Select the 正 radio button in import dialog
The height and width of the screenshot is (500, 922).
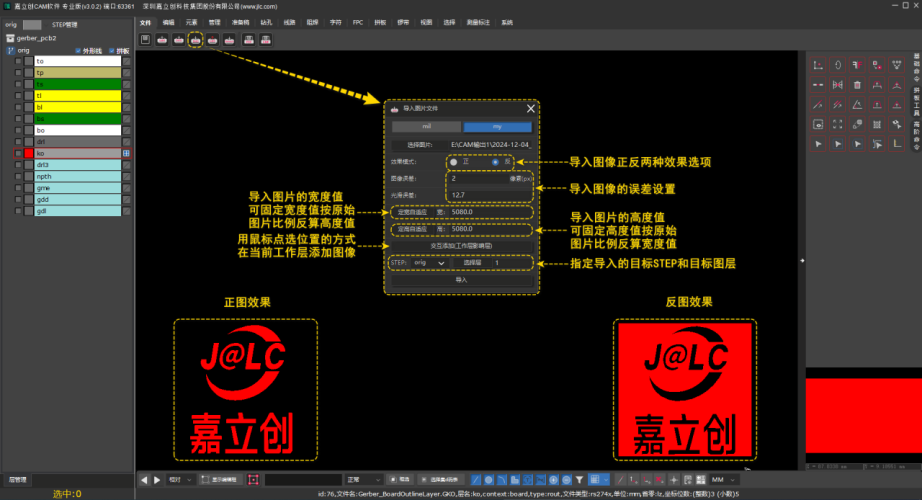coord(453,162)
